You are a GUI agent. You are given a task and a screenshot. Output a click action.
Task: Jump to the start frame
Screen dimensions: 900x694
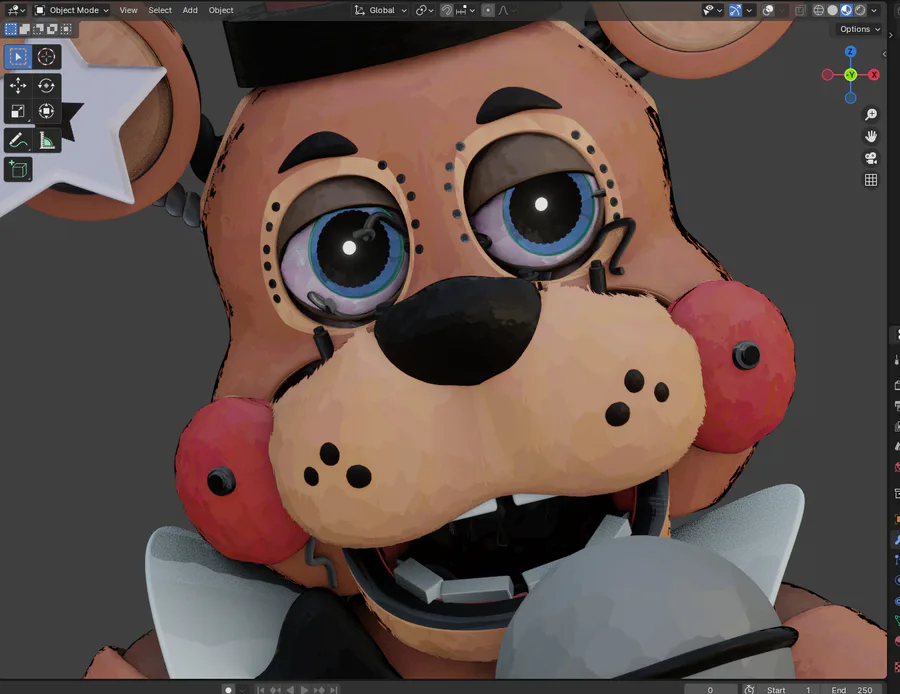point(260,689)
